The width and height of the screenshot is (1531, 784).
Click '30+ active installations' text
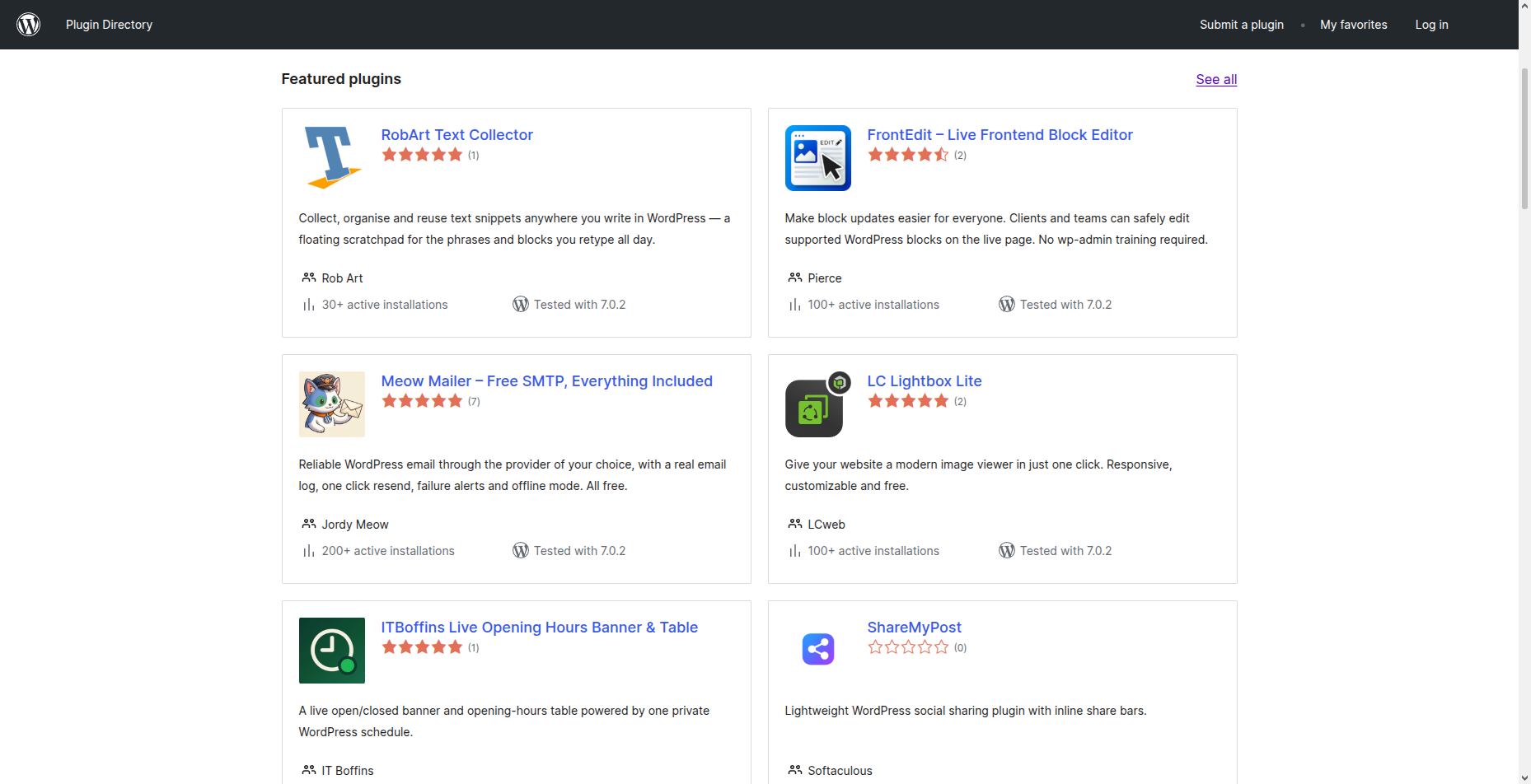click(x=385, y=305)
